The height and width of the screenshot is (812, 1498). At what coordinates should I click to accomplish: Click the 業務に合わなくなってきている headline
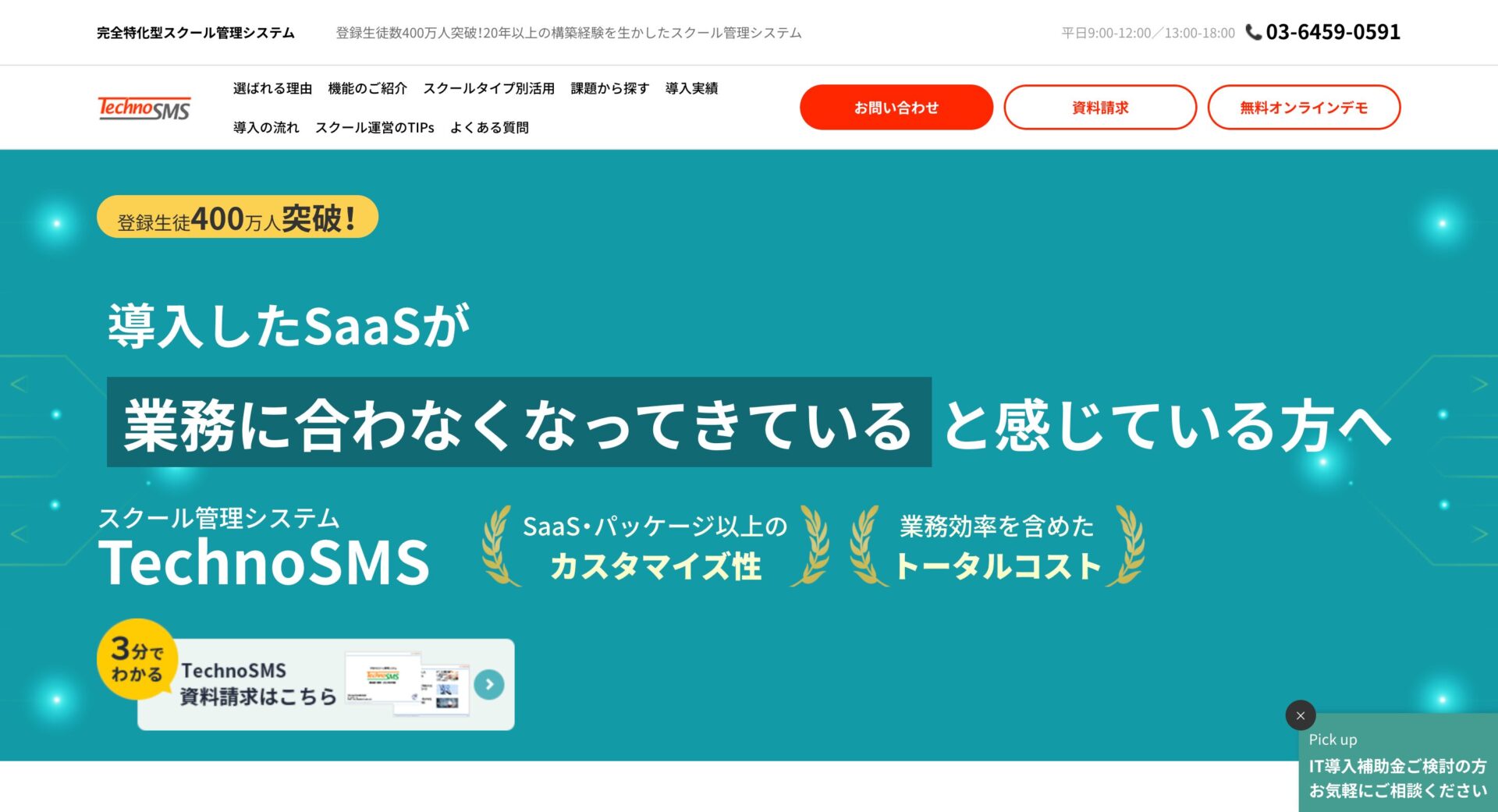pyautogui.click(x=519, y=422)
